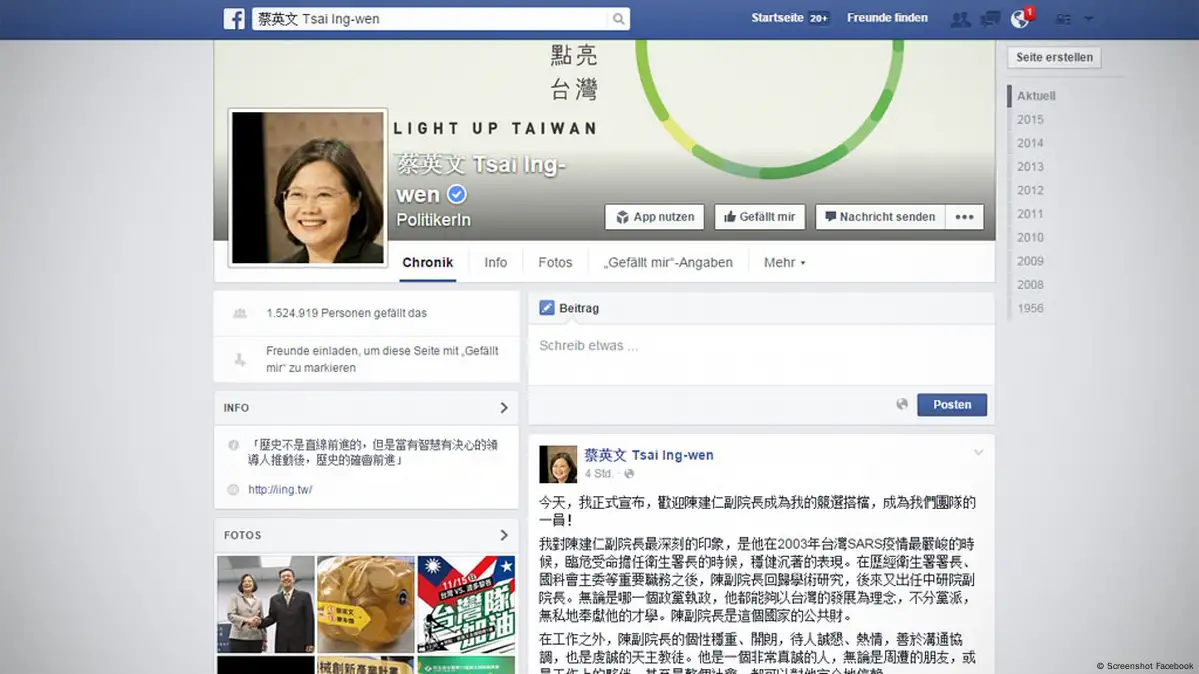This screenshot has height=674, width=1199.
Task: Jump to 2012 in the timeline
Action: (x=1030, y=190)
